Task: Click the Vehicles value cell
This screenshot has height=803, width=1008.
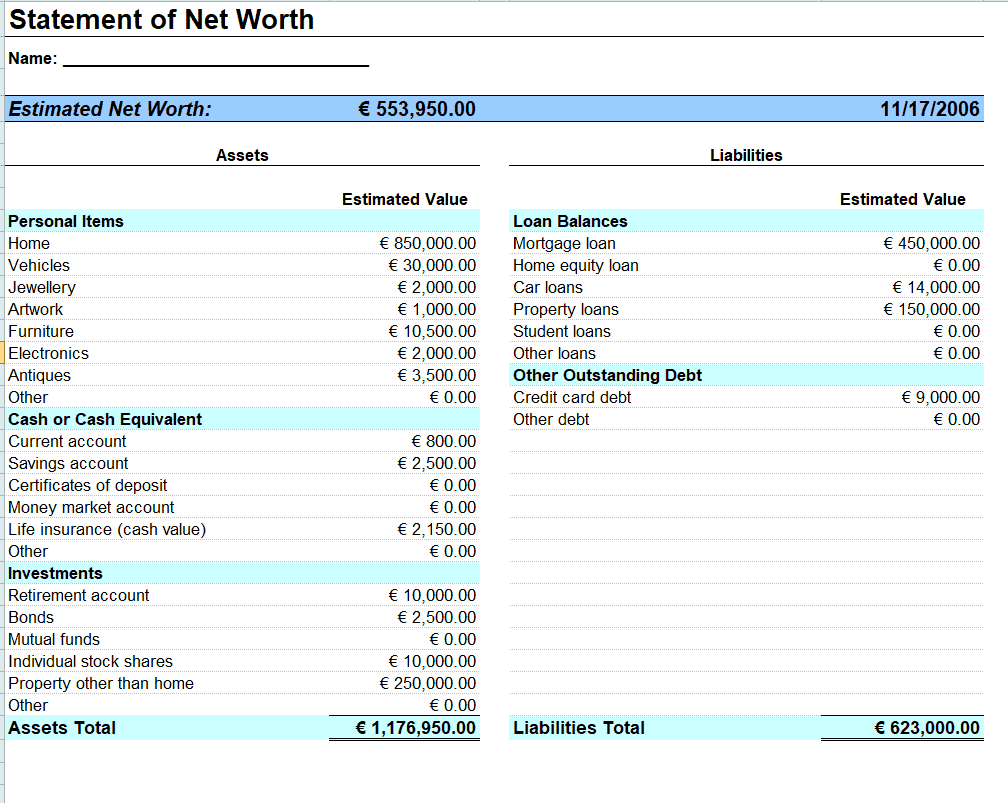Action: pos(432,265)
